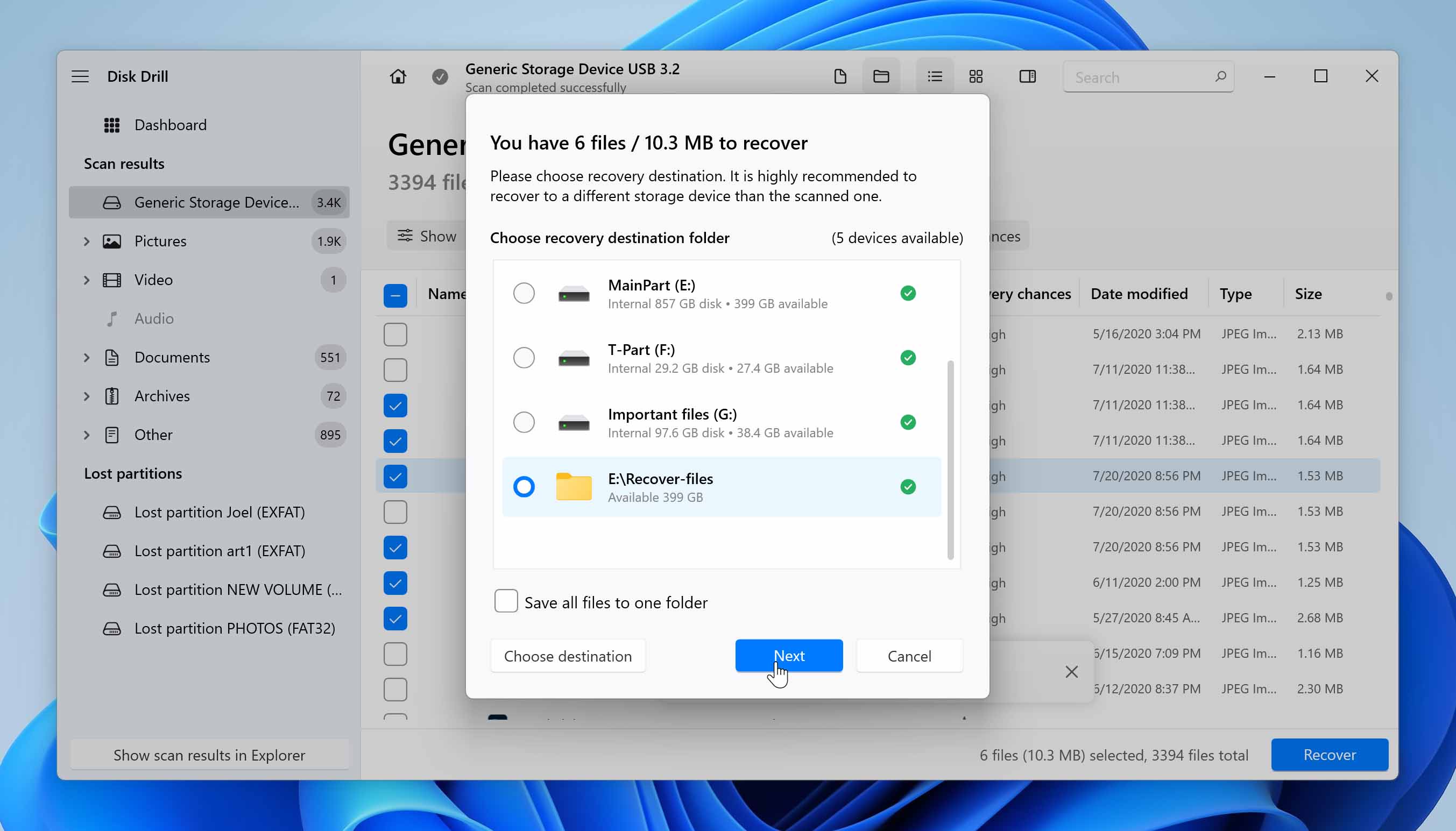The width and height of the screenshot is (1456, 831).
Task: Cancel the recovery destination dialog
Action: click(909, 656)
